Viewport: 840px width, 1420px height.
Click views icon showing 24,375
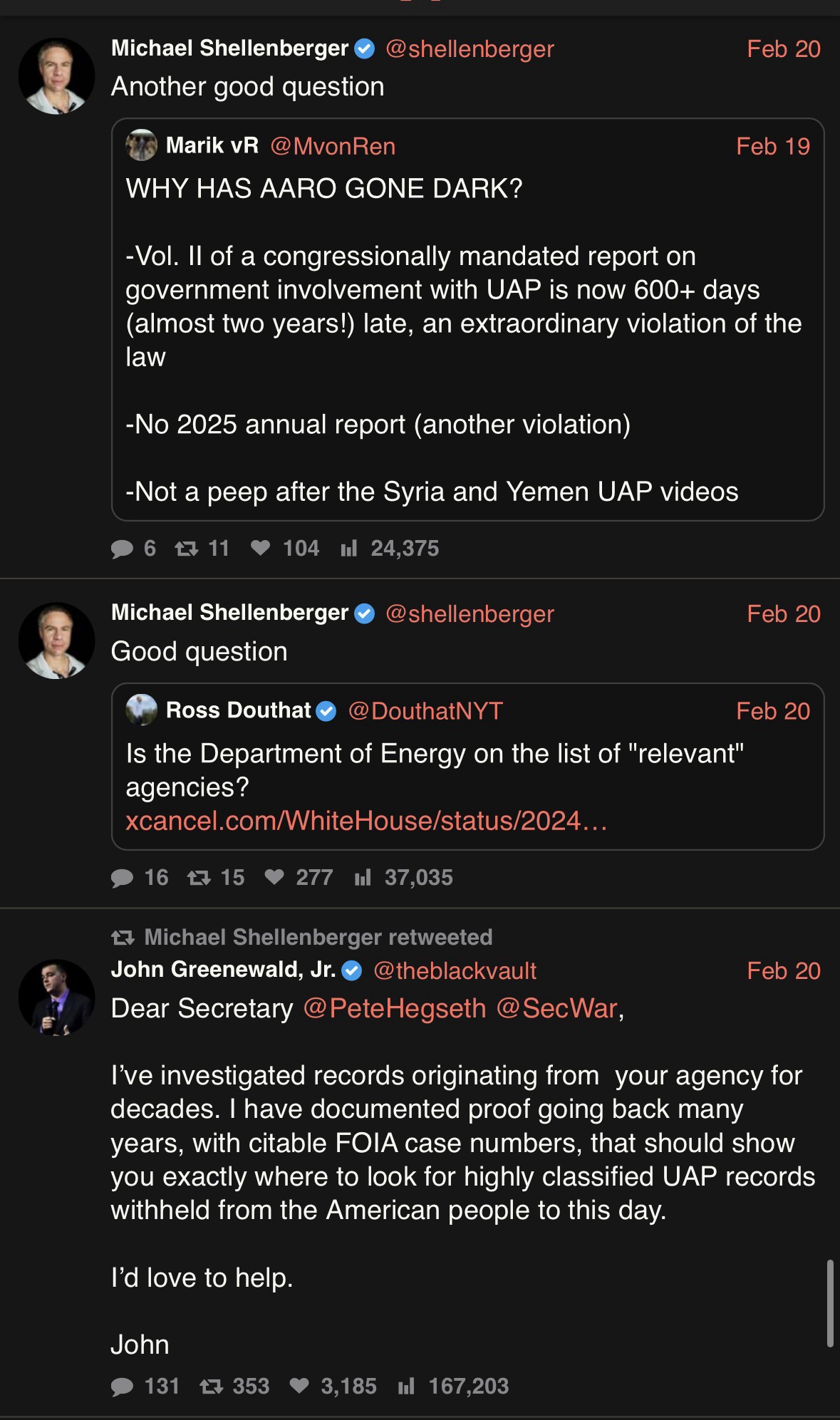pyautogui.click(x=348, y=549)
